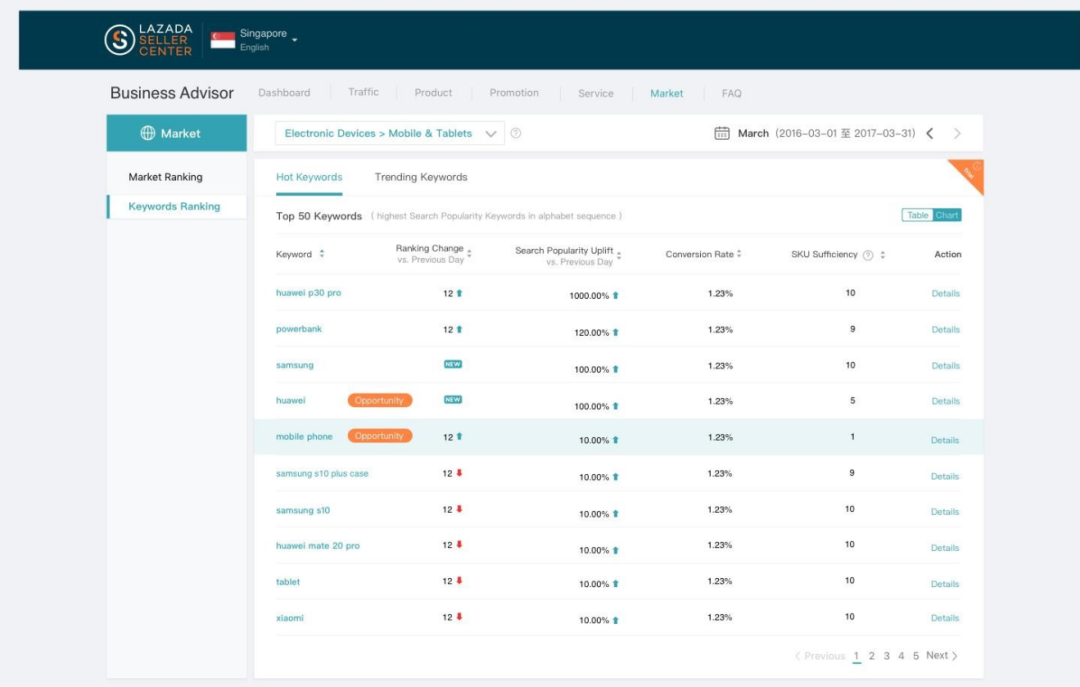This screenshot has height=687, width=1080.
Task: Go to page 3 of keywords
Action: pyautogui.click(x=886, y=656)
